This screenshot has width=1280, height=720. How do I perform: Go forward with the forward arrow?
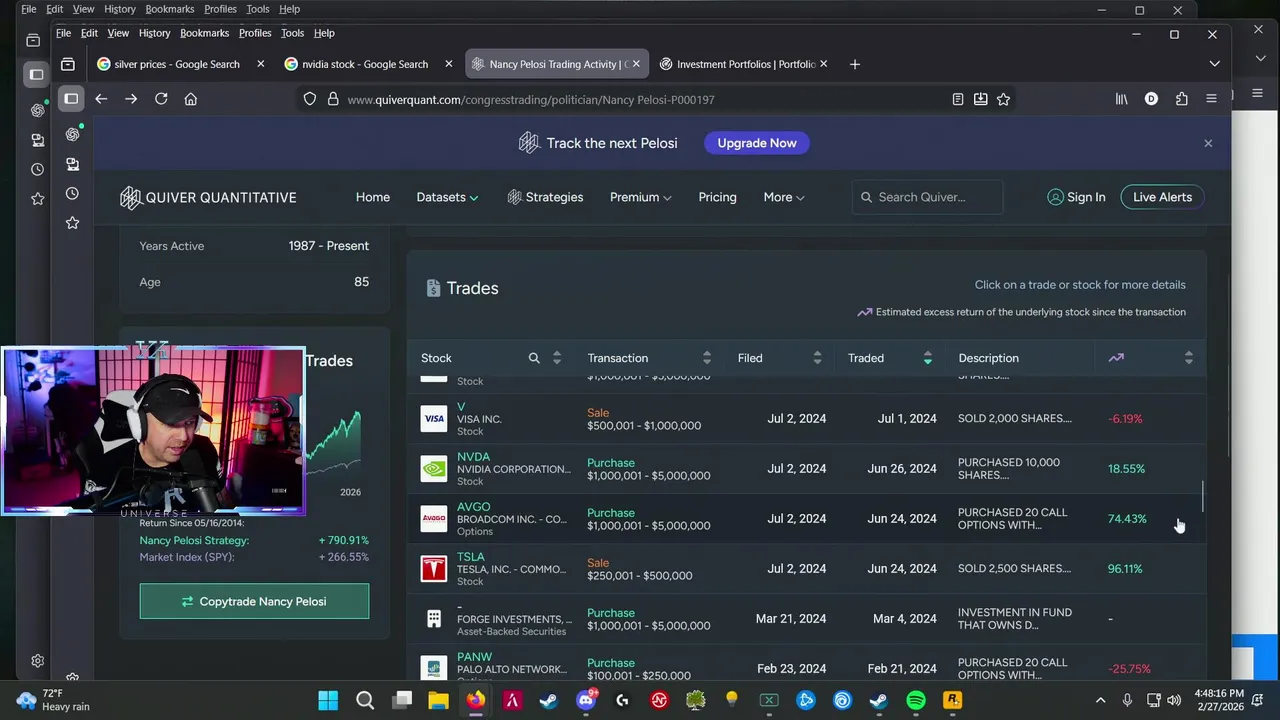coord(131,99)
